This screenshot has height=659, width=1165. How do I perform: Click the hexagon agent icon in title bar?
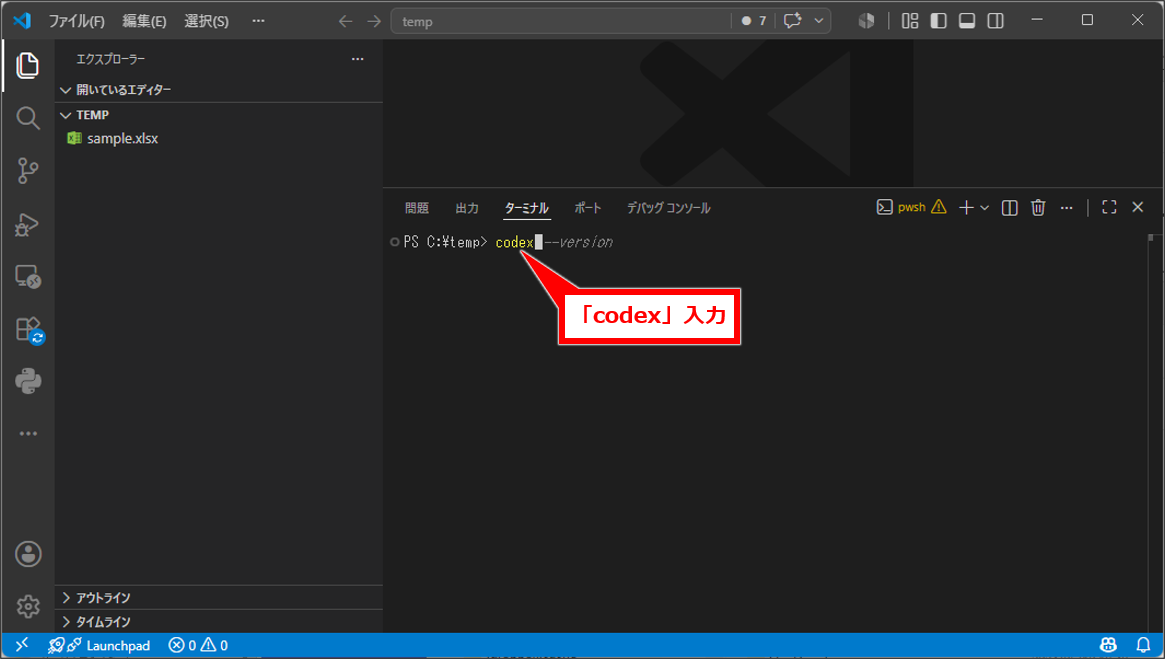(866, 21)
